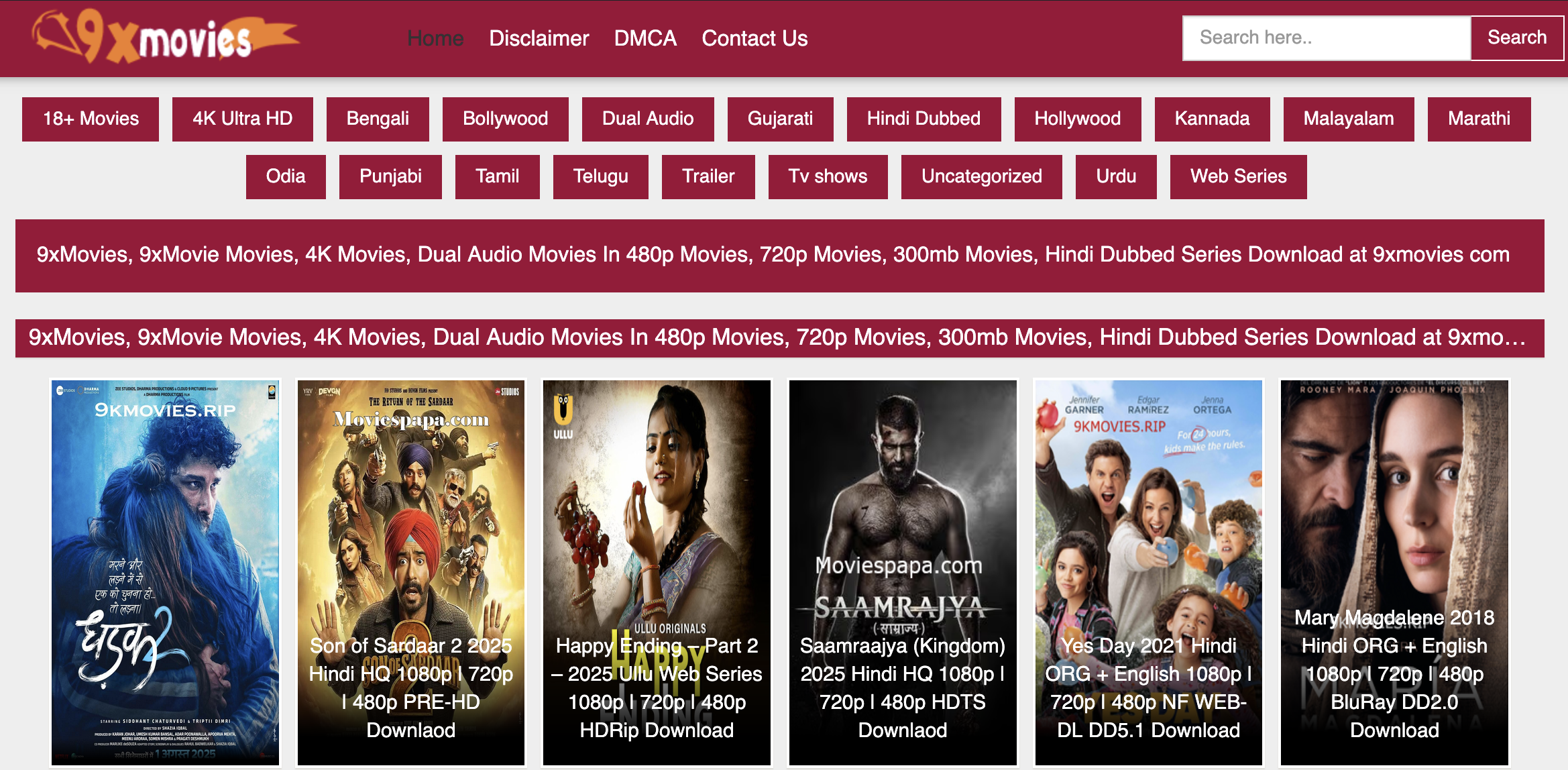Select the Odia category

[x=286, y=176]
